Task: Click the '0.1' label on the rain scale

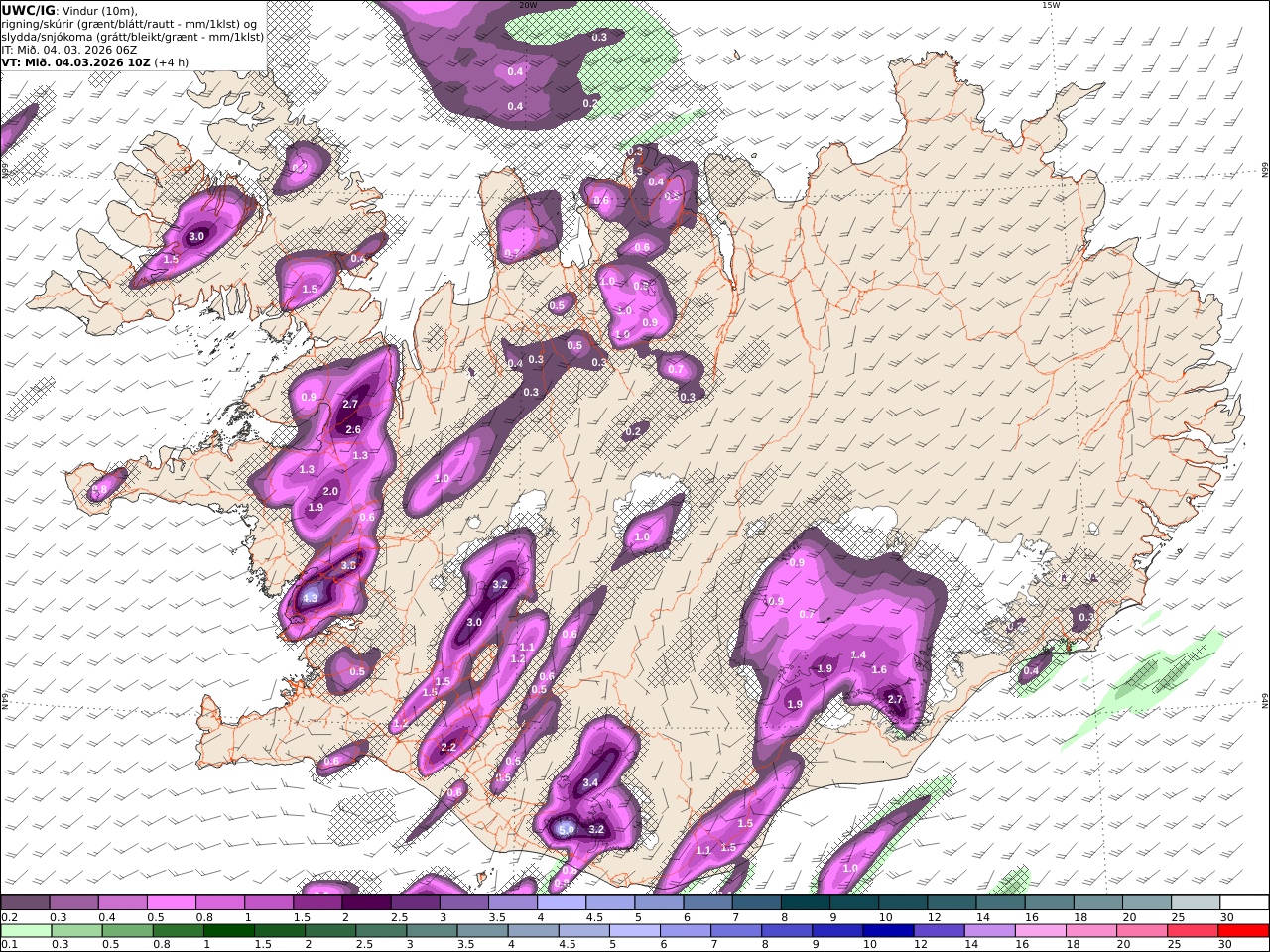Action: pyautogui.click(x=9, y=945)
